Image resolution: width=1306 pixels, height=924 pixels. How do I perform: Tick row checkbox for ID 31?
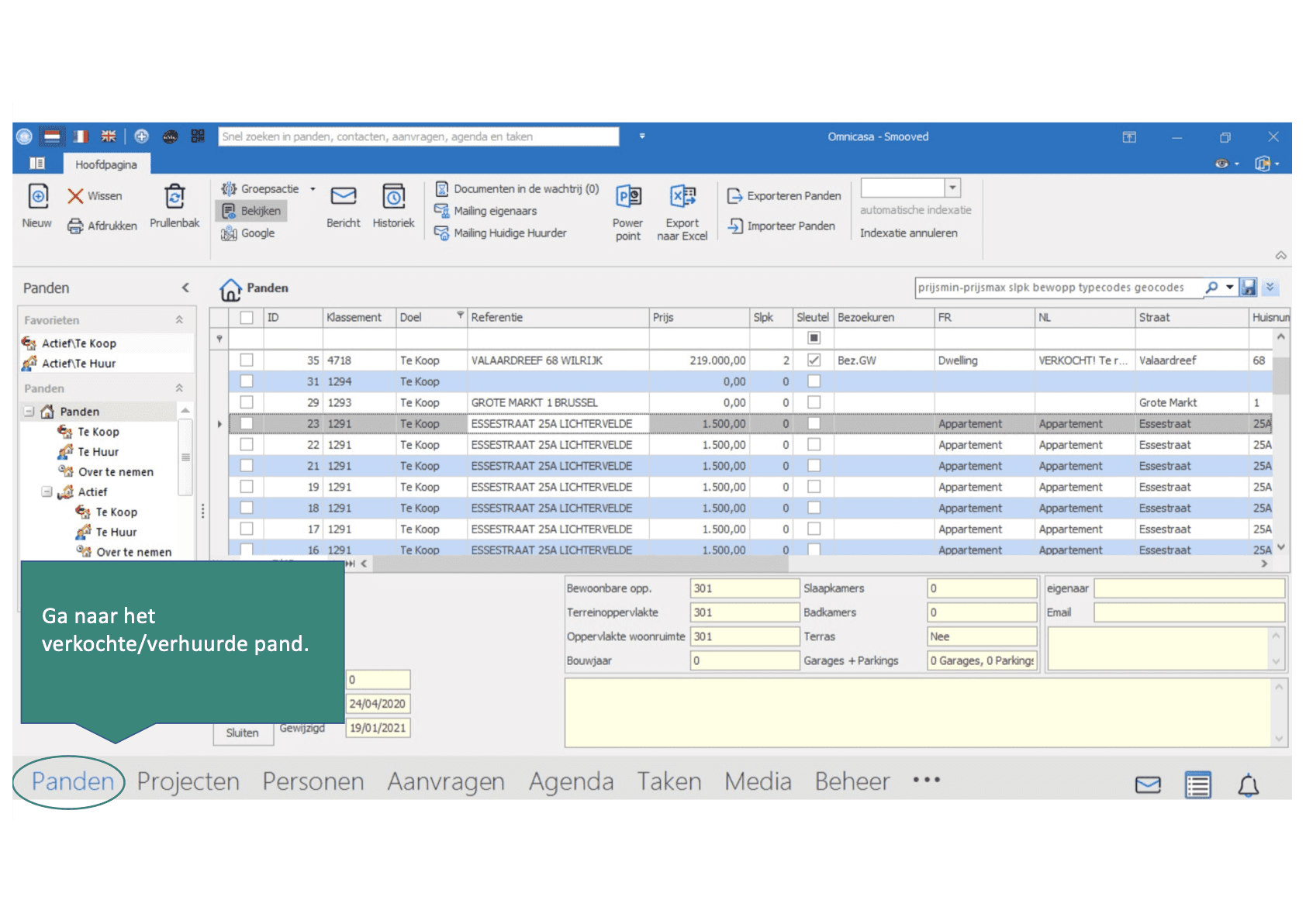[247, 381]
